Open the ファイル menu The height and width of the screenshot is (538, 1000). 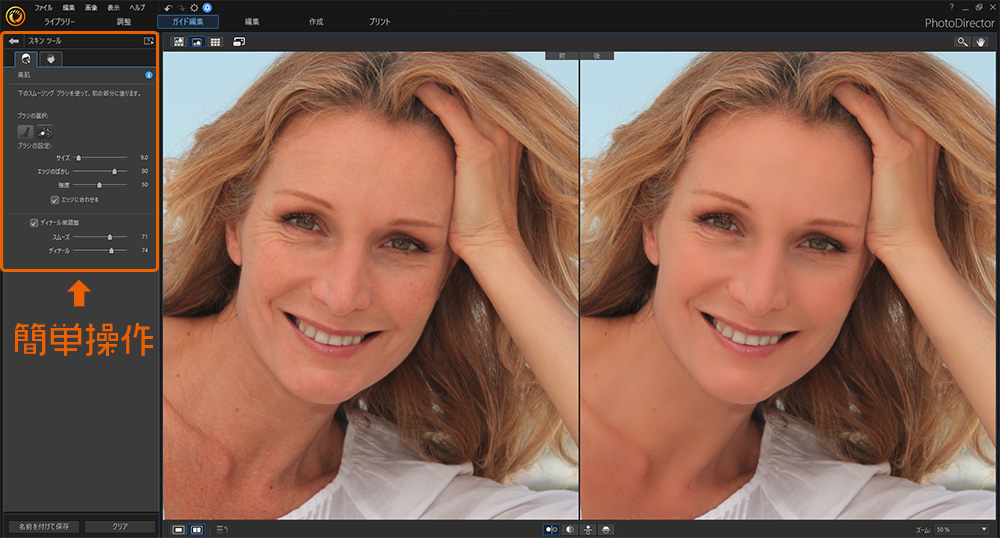click(43, 8)
